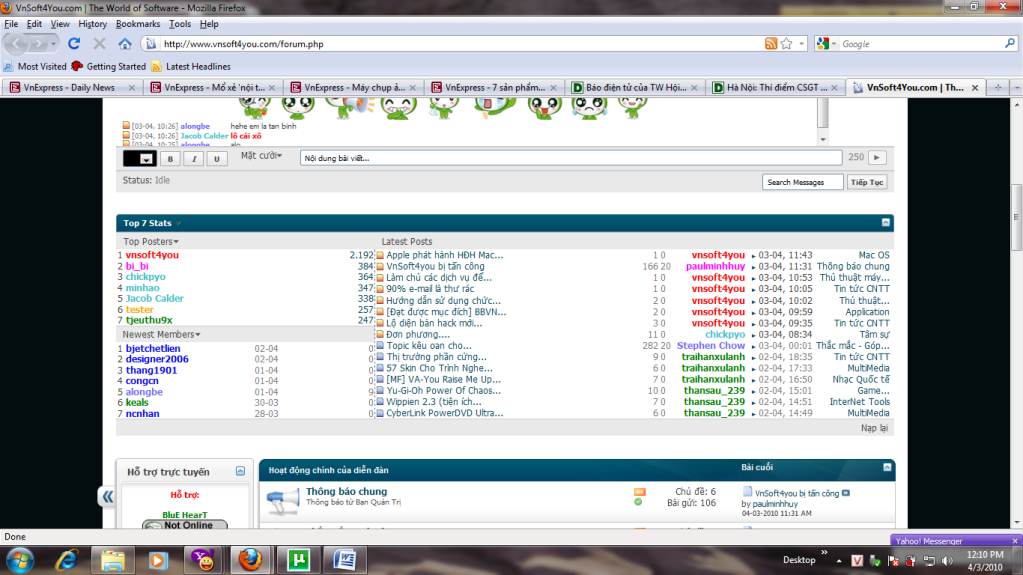This screenshot has height=575, width=1023.
Task: Open Getting Started bookmark
Action: click(x=109, y=67)
